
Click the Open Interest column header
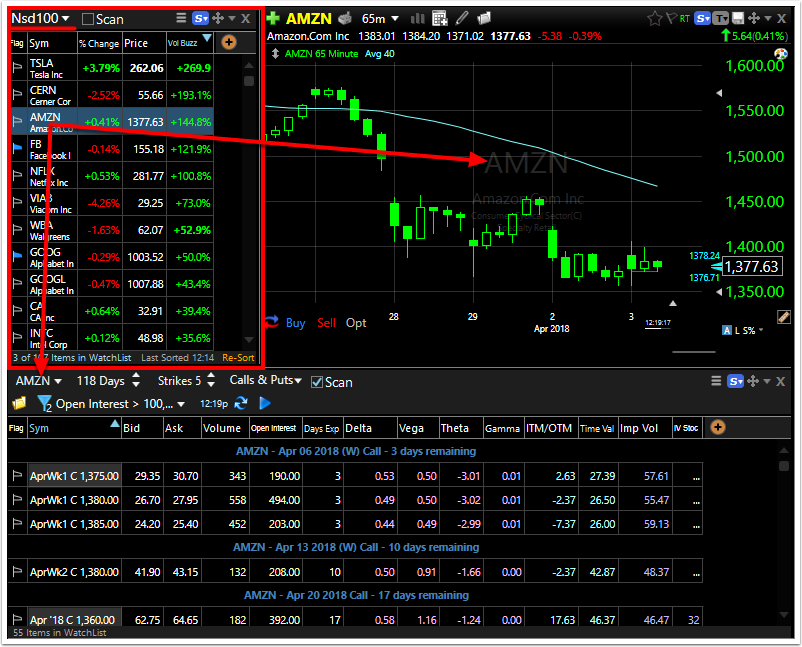(x=275, y=428)
